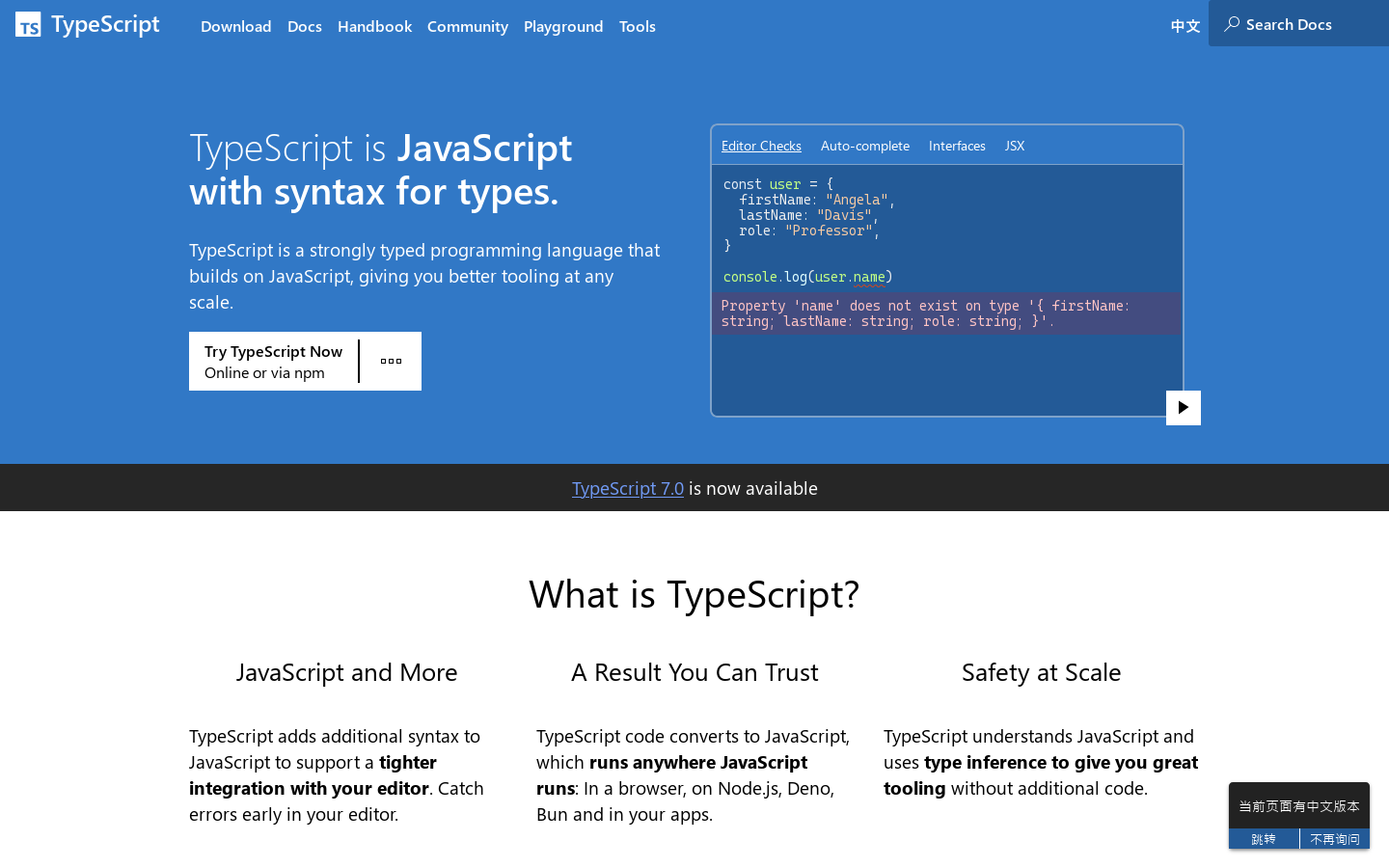Image resolution: width=1389 pixels, height=868 pixels.
Task: Click the 跳转 button
Action: coord(1264,839)
